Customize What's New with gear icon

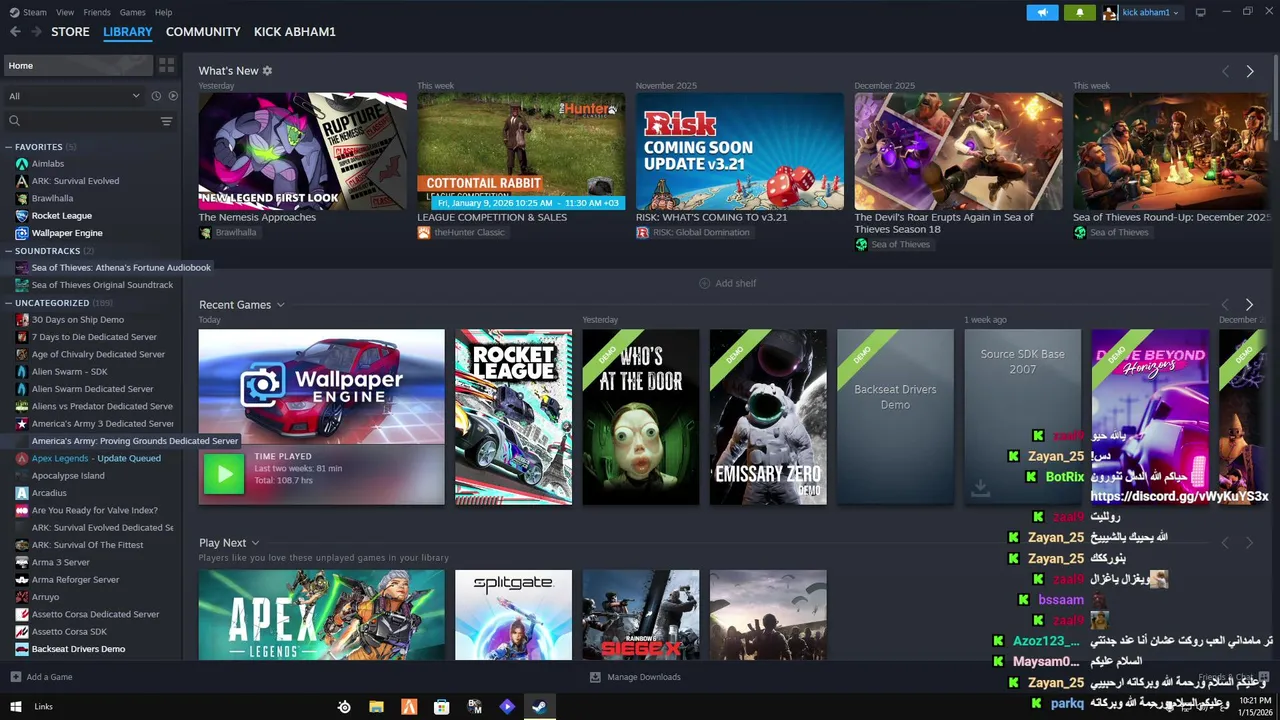point(267,71)
